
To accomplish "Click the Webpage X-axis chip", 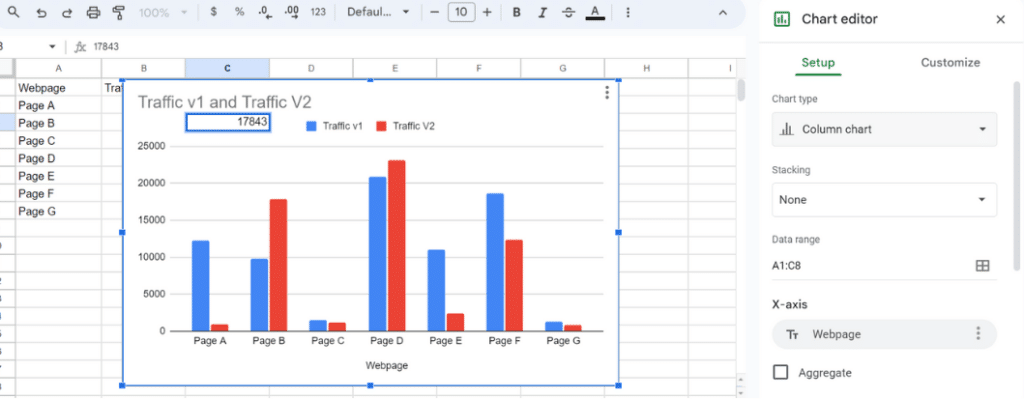I will 884,334.
